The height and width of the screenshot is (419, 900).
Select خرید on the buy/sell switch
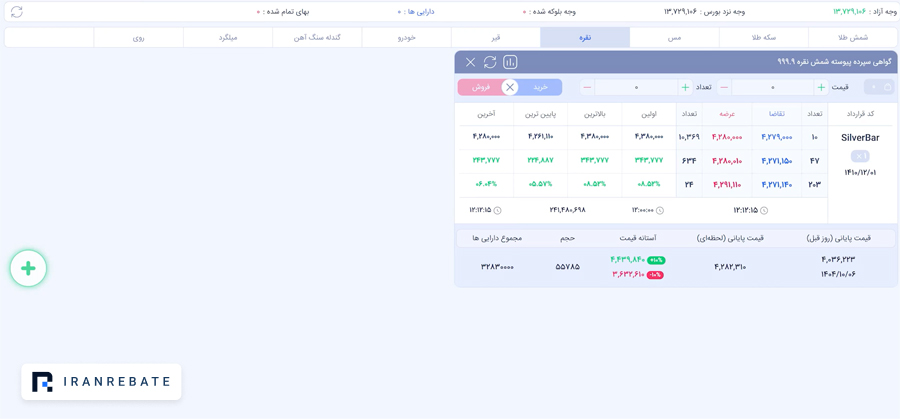pyautogui.click(x=541, y=87)
